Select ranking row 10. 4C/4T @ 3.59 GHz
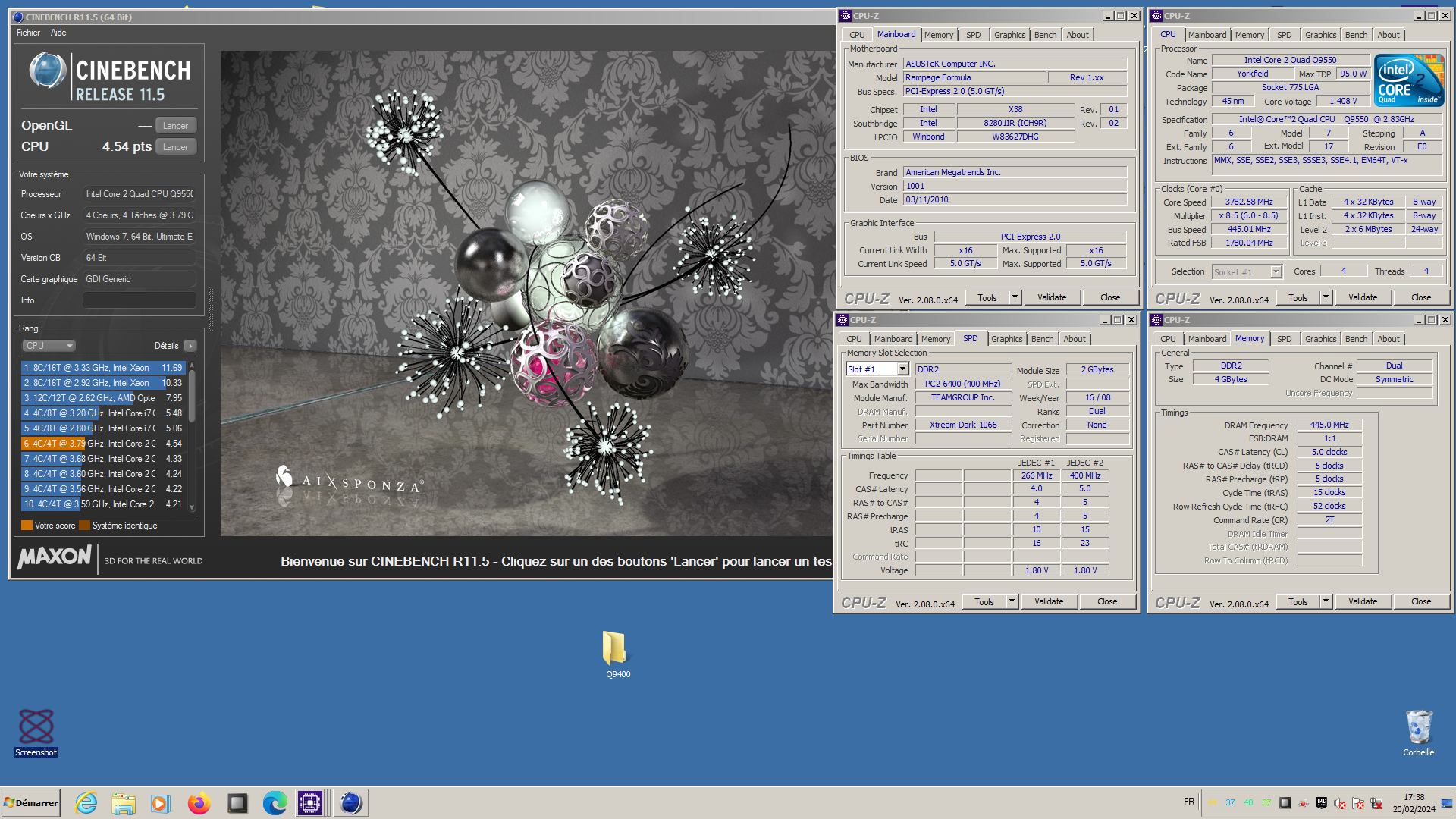The height and width of the screenshot is (819, 1456). (x=103, y=504)
